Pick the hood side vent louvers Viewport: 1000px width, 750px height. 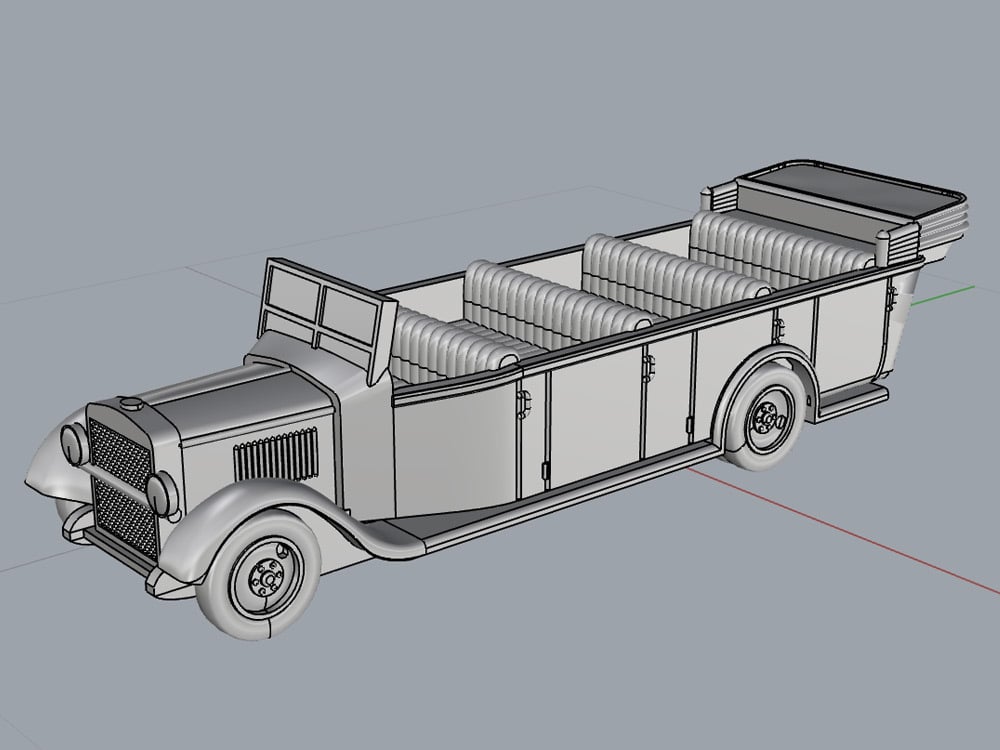276,455
